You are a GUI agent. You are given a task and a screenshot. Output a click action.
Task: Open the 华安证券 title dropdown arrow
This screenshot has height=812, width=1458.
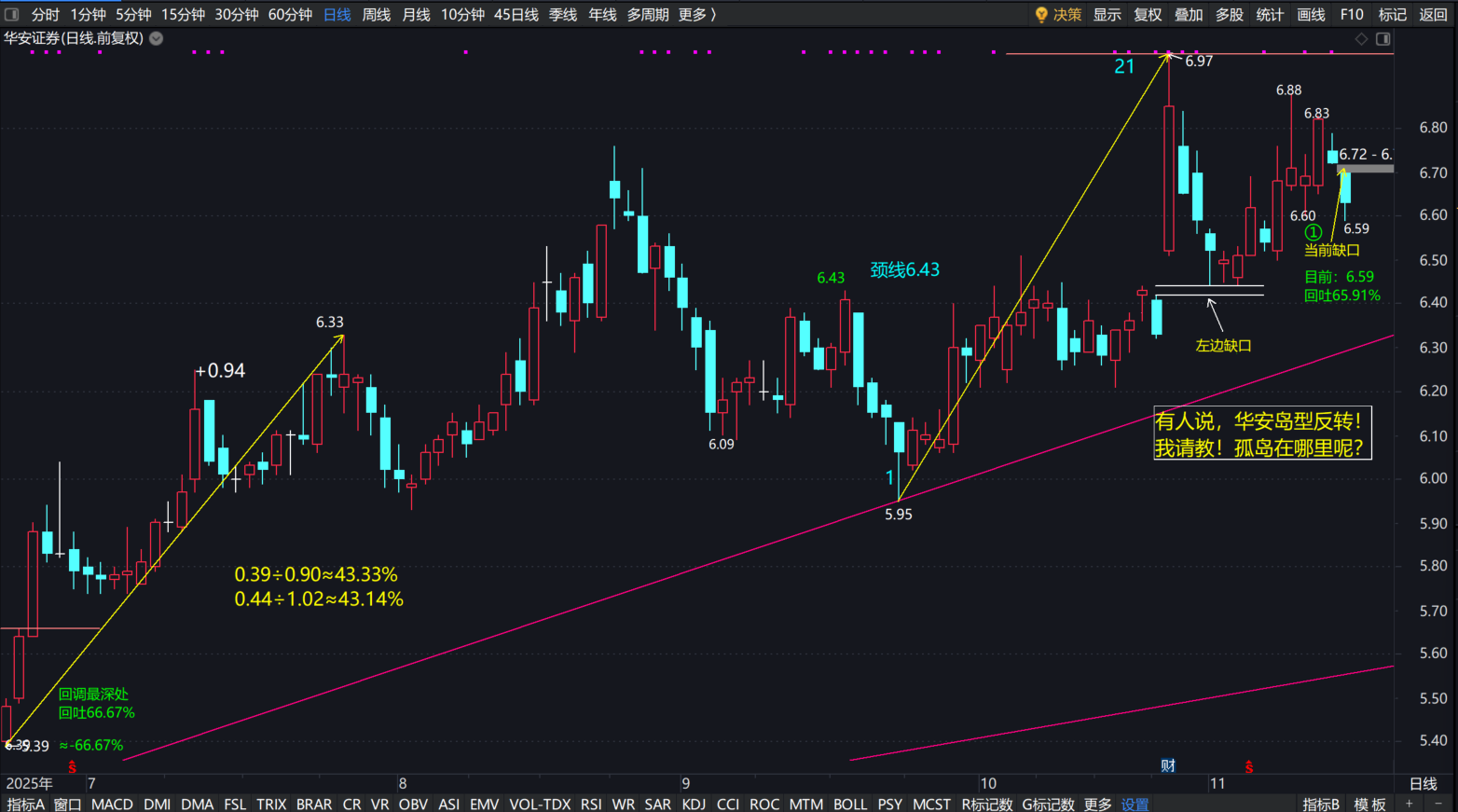pos(157,38)
